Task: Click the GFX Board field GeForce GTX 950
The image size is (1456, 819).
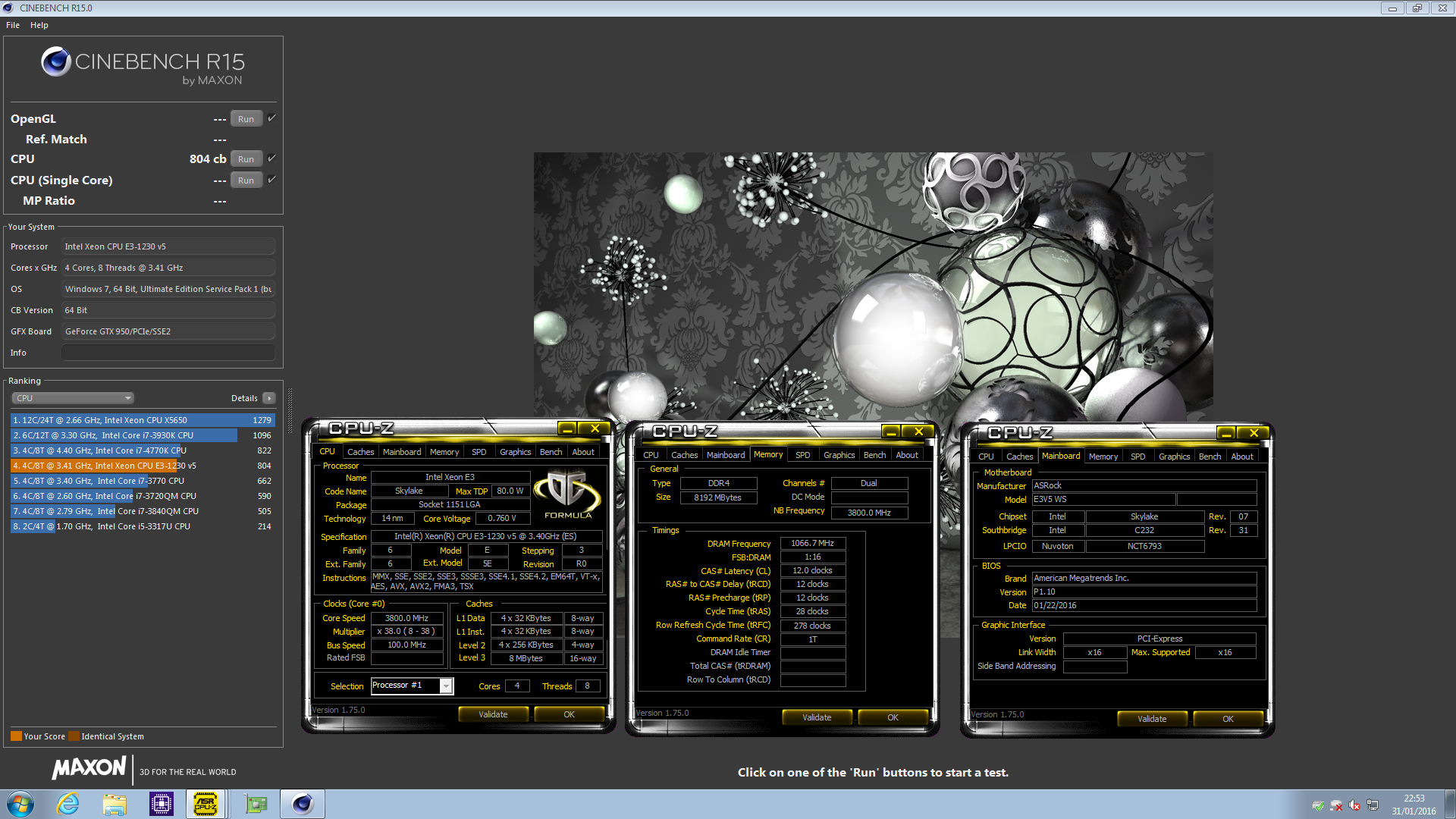Action: [168, 331]
